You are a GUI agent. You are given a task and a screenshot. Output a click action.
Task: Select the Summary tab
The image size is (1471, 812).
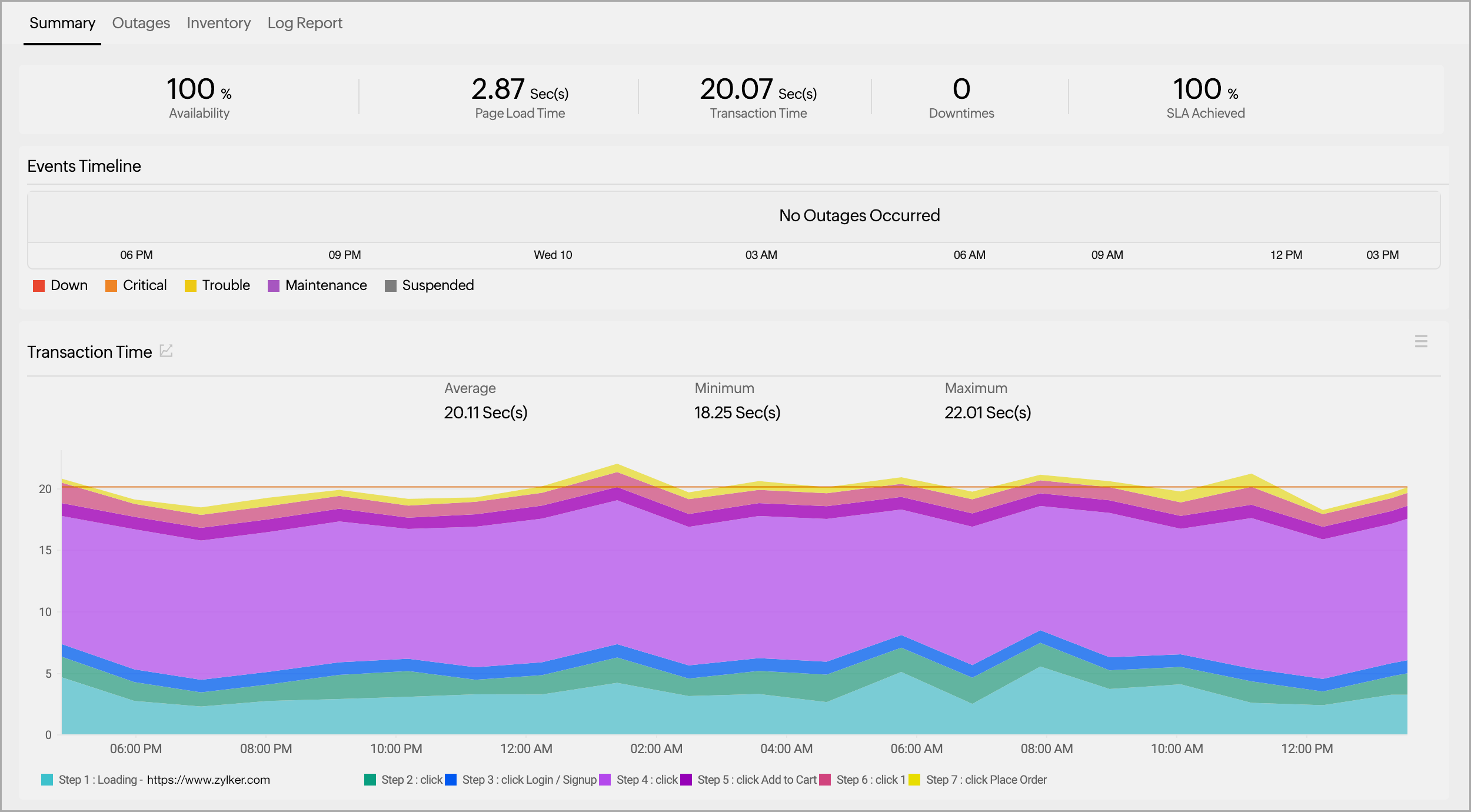(x=62, y=23)
